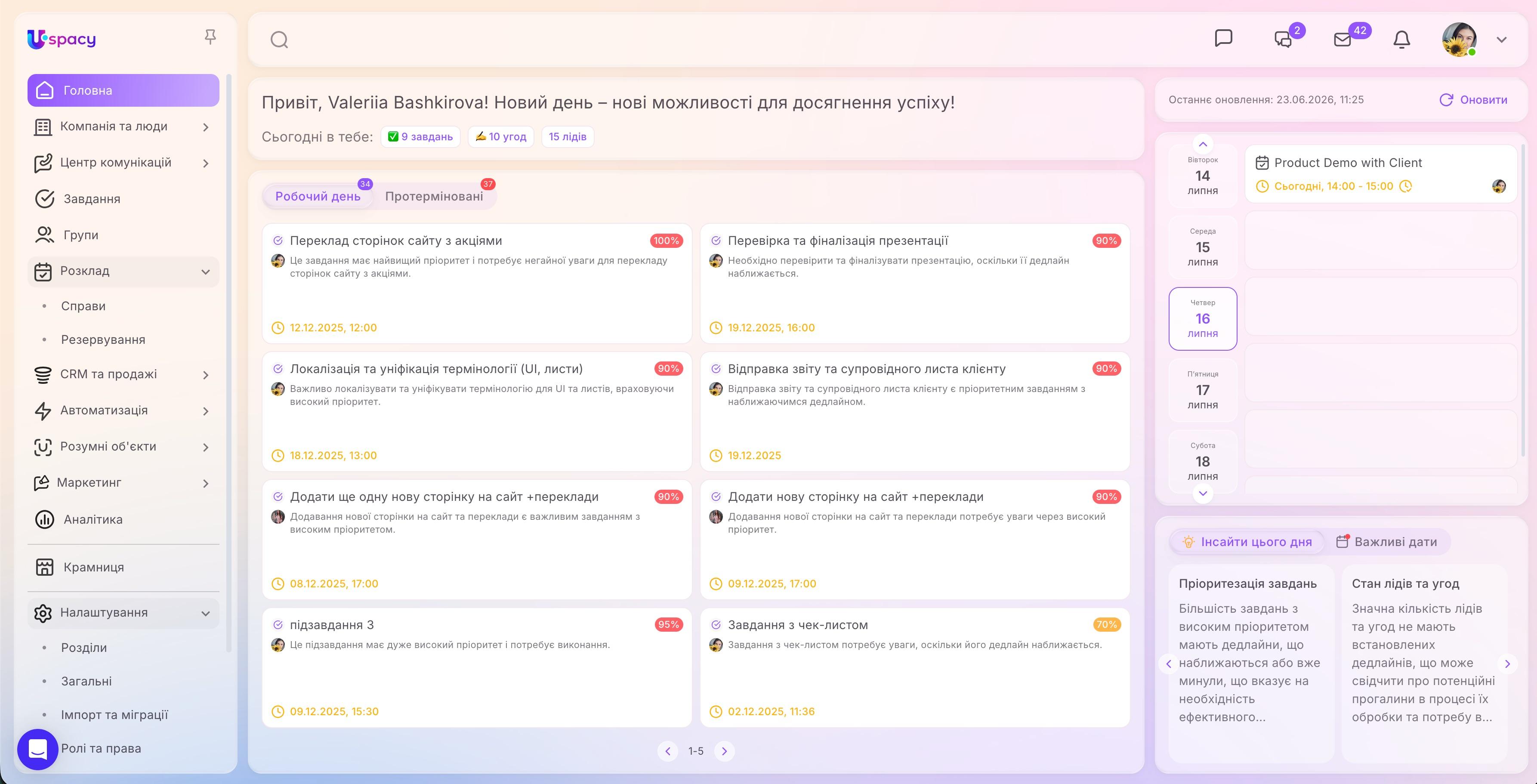Open the '9 завдань' summary link
This screenshot has width=1537, height=784.
[x=421, y=137]
